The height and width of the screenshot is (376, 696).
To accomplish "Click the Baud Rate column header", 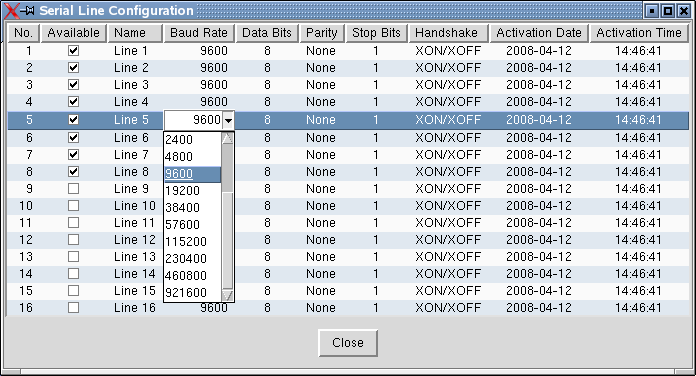I will point(199,33).
